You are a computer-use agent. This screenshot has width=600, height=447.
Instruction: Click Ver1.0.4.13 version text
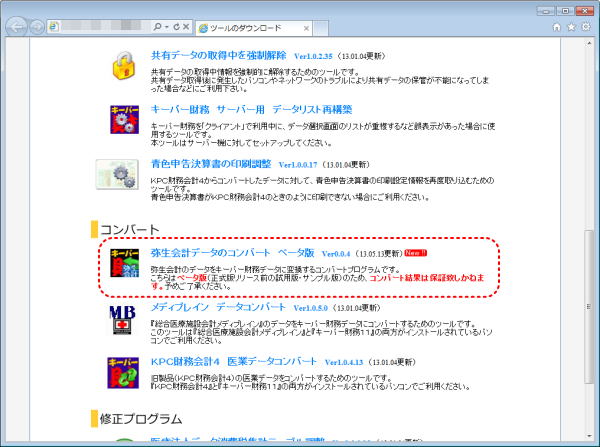click(x=344, y=362)
